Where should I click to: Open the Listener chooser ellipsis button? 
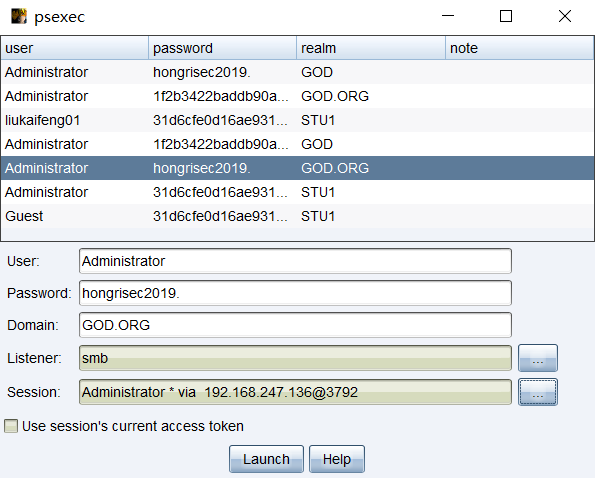point(538,358)
